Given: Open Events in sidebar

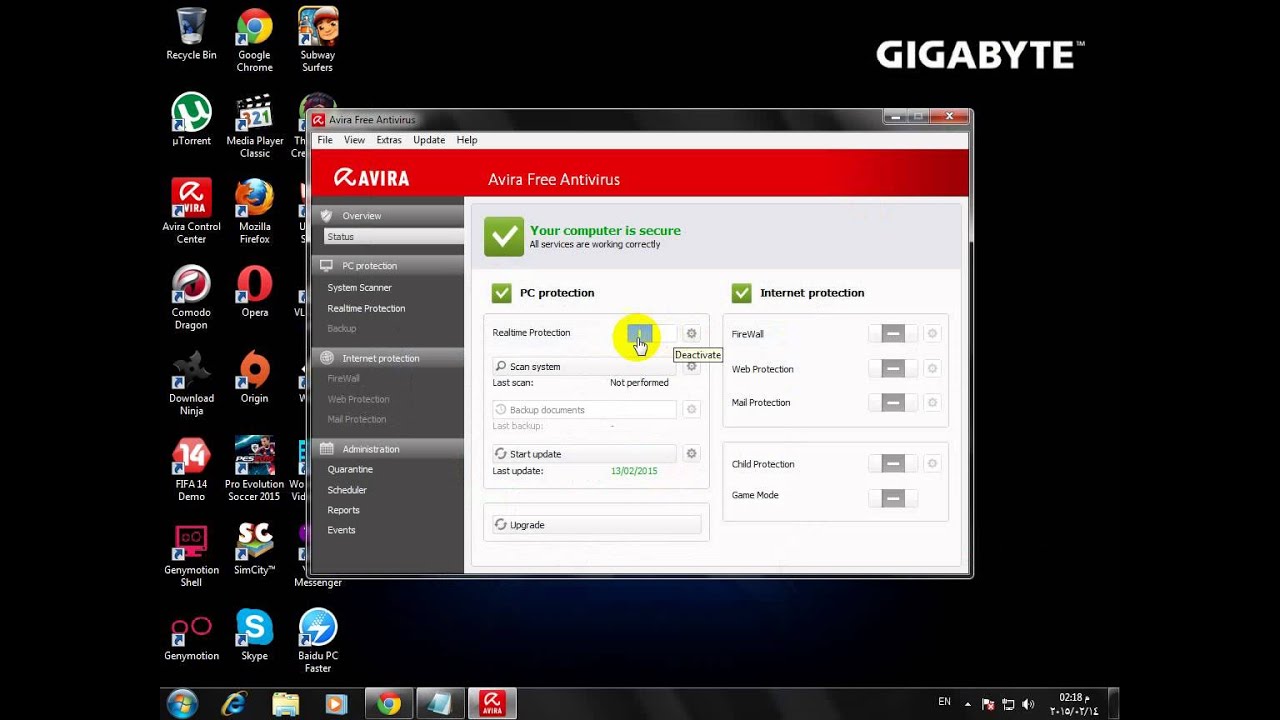Looking at the screenshot, I should (x=341, y=530).
